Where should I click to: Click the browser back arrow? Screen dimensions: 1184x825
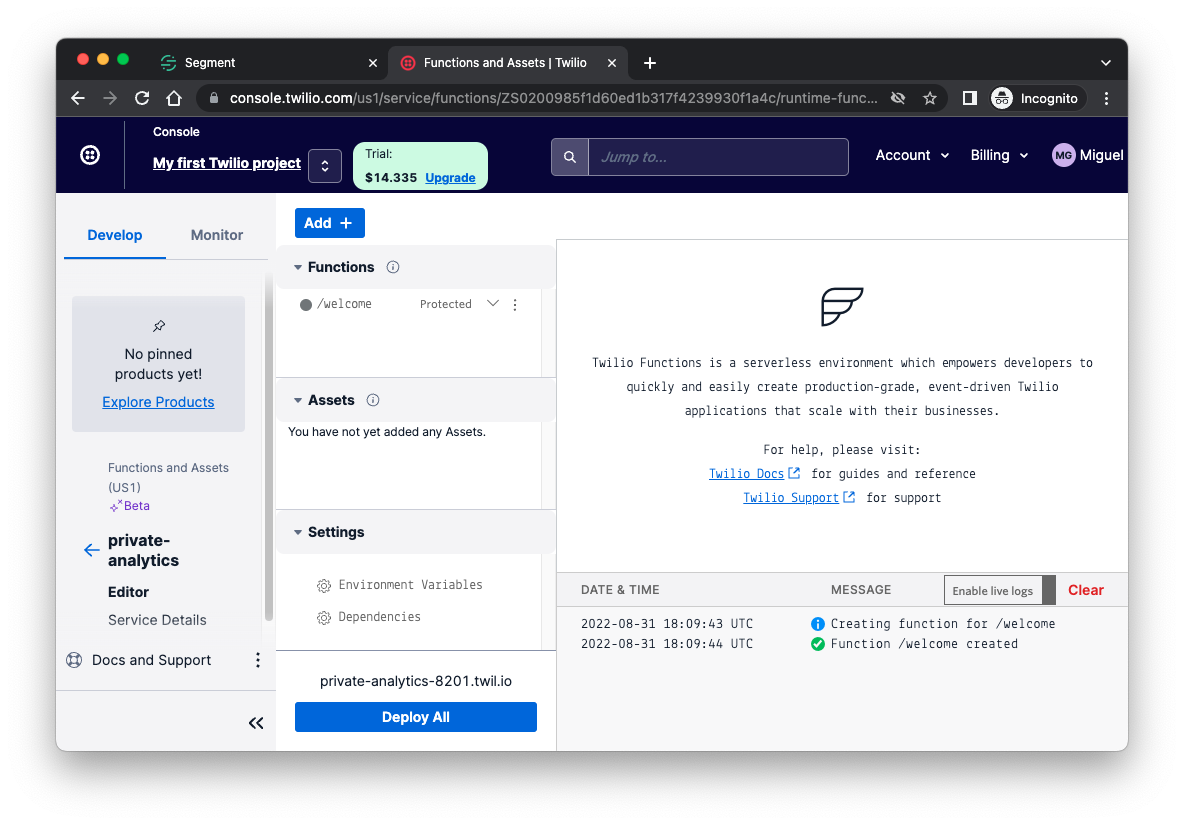[78, 98]
